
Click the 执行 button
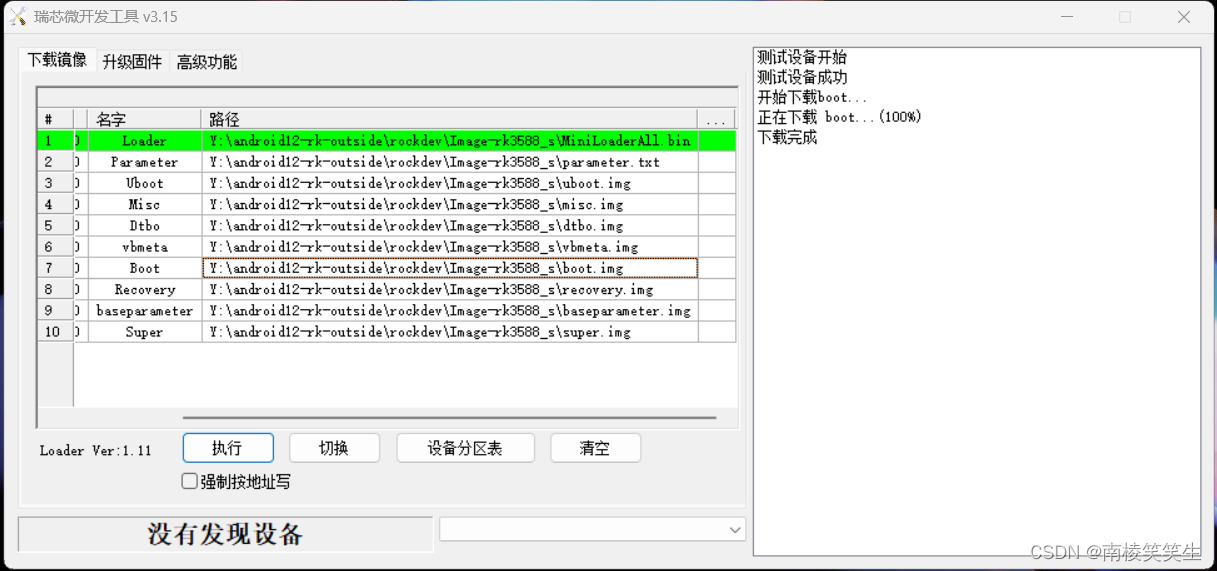(x=228, y=448)
